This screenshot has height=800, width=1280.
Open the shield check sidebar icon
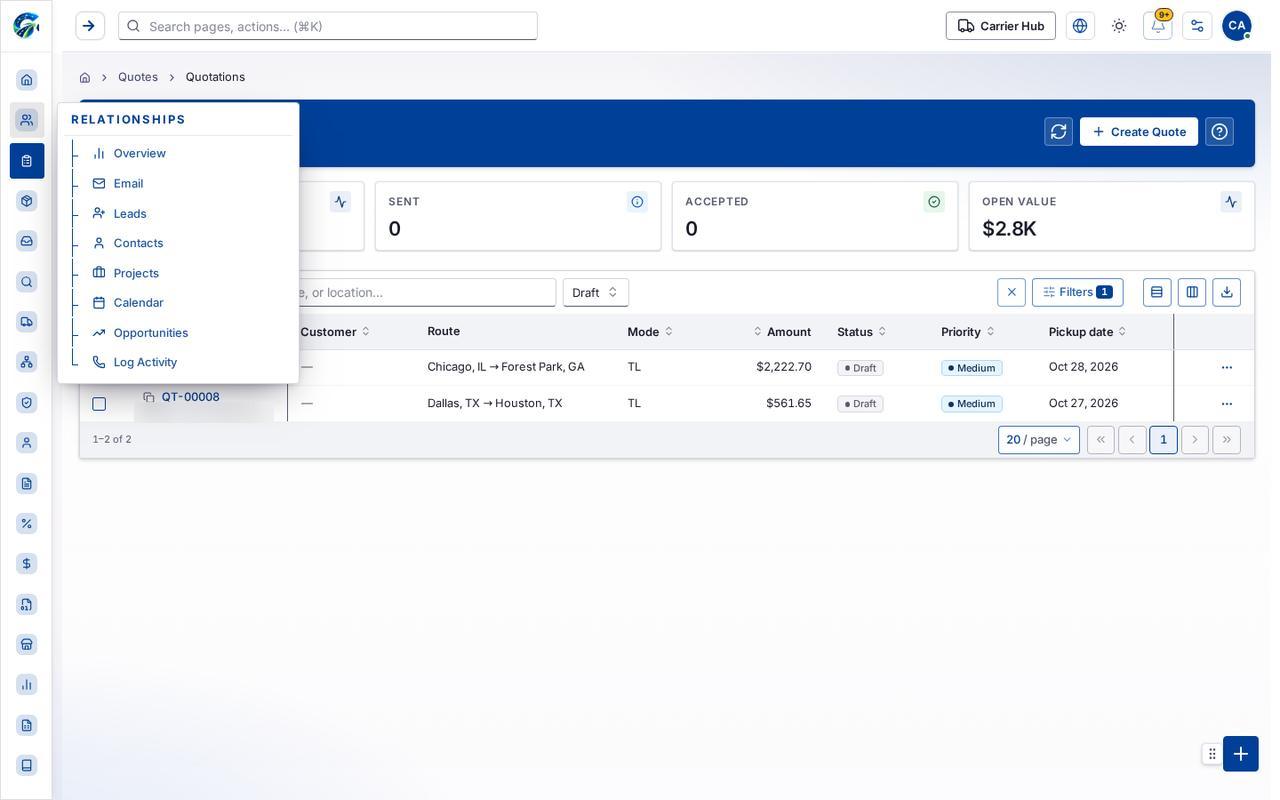pyautogui.click(x=27, y=403)
